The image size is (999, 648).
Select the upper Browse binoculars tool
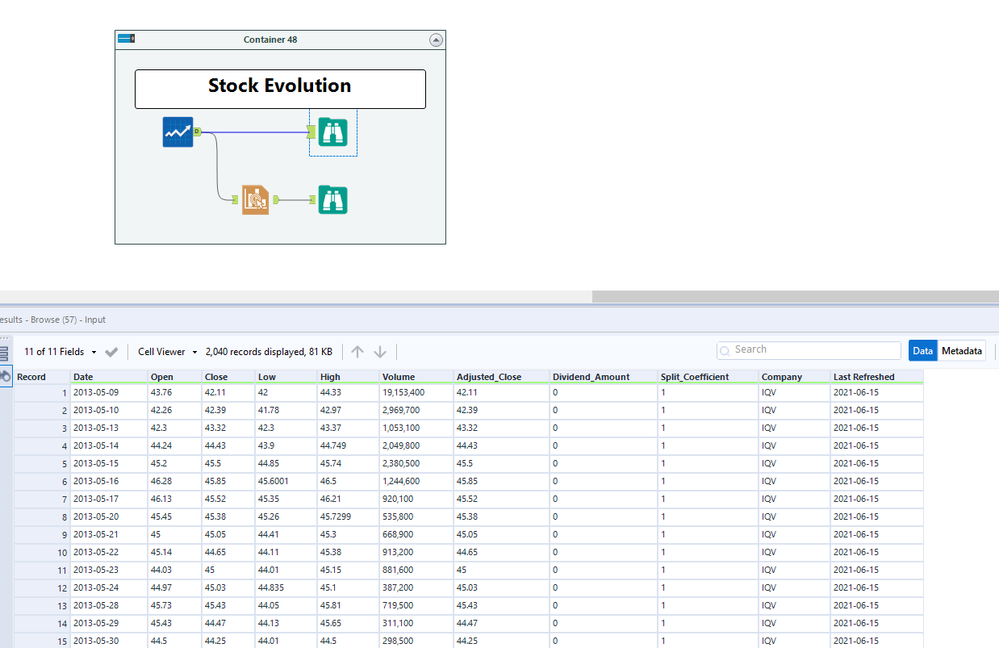332,132
